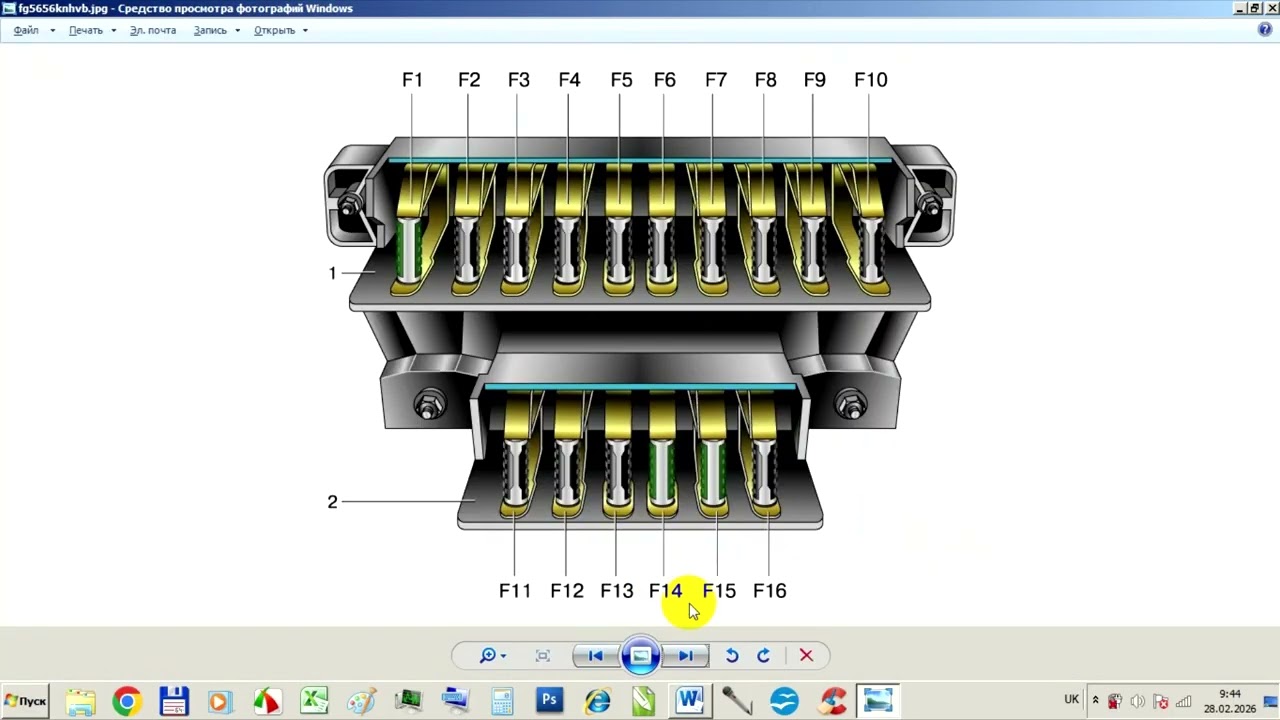The width and height of the screenshot is (1280, 720).
Task: Launch Google Chrome from taskbar
Action: [x=127, y=701]
